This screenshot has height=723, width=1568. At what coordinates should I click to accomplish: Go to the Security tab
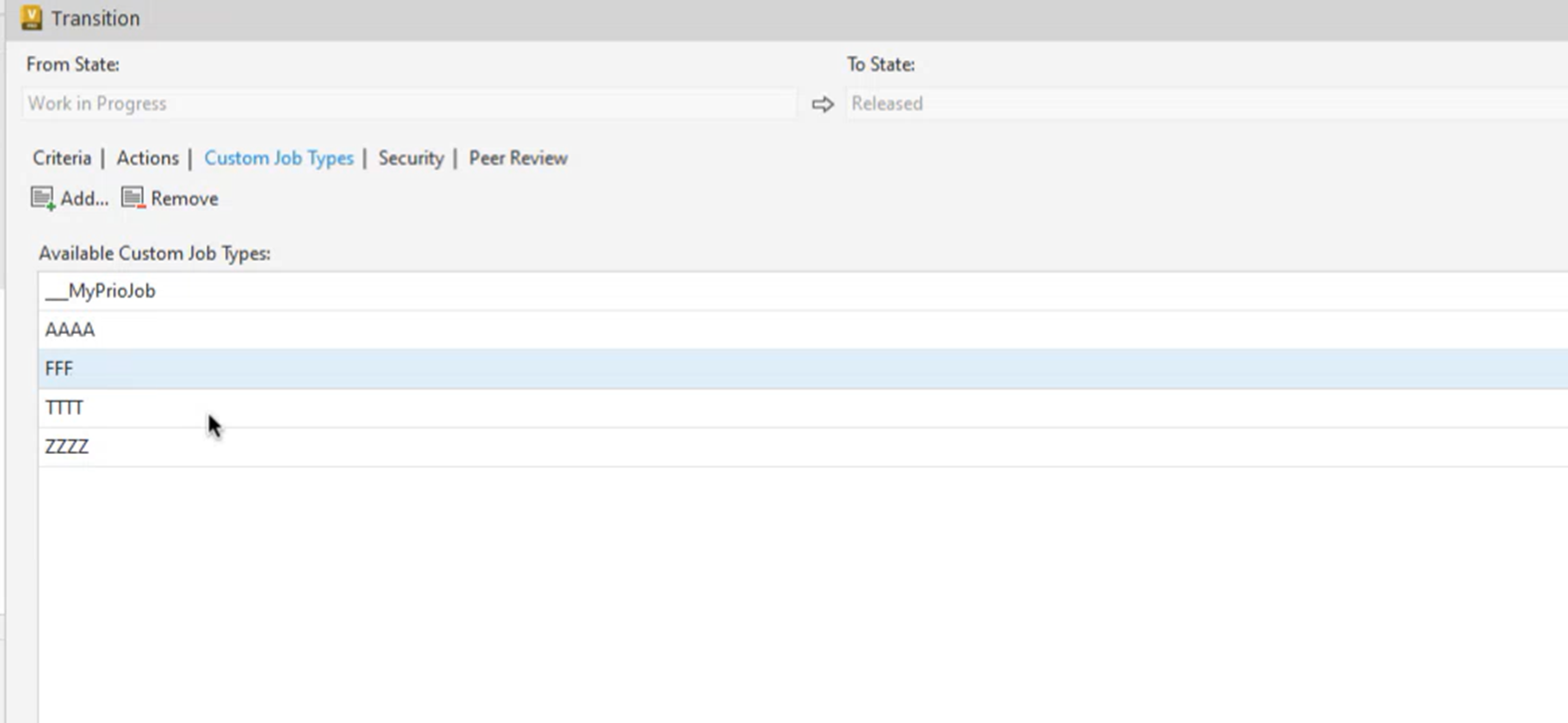(x=410, y=158)
